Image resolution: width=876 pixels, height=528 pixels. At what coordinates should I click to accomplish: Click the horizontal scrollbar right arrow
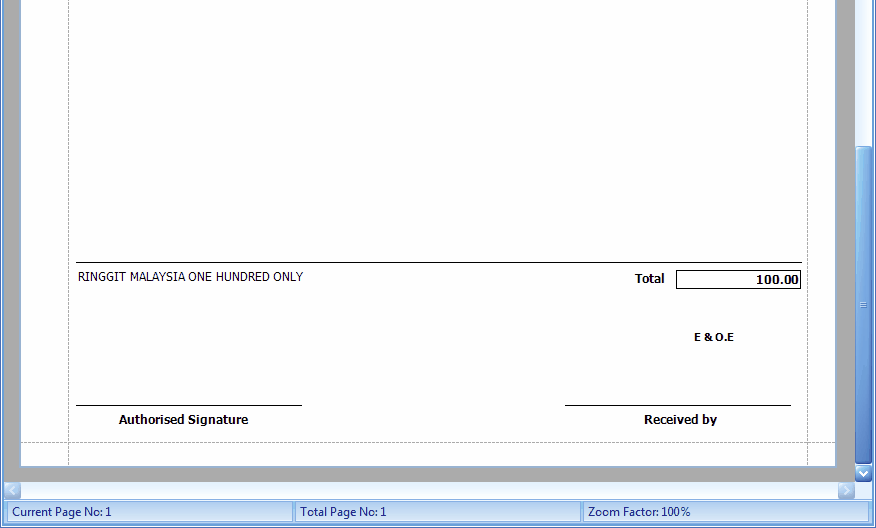click(846, 491)
